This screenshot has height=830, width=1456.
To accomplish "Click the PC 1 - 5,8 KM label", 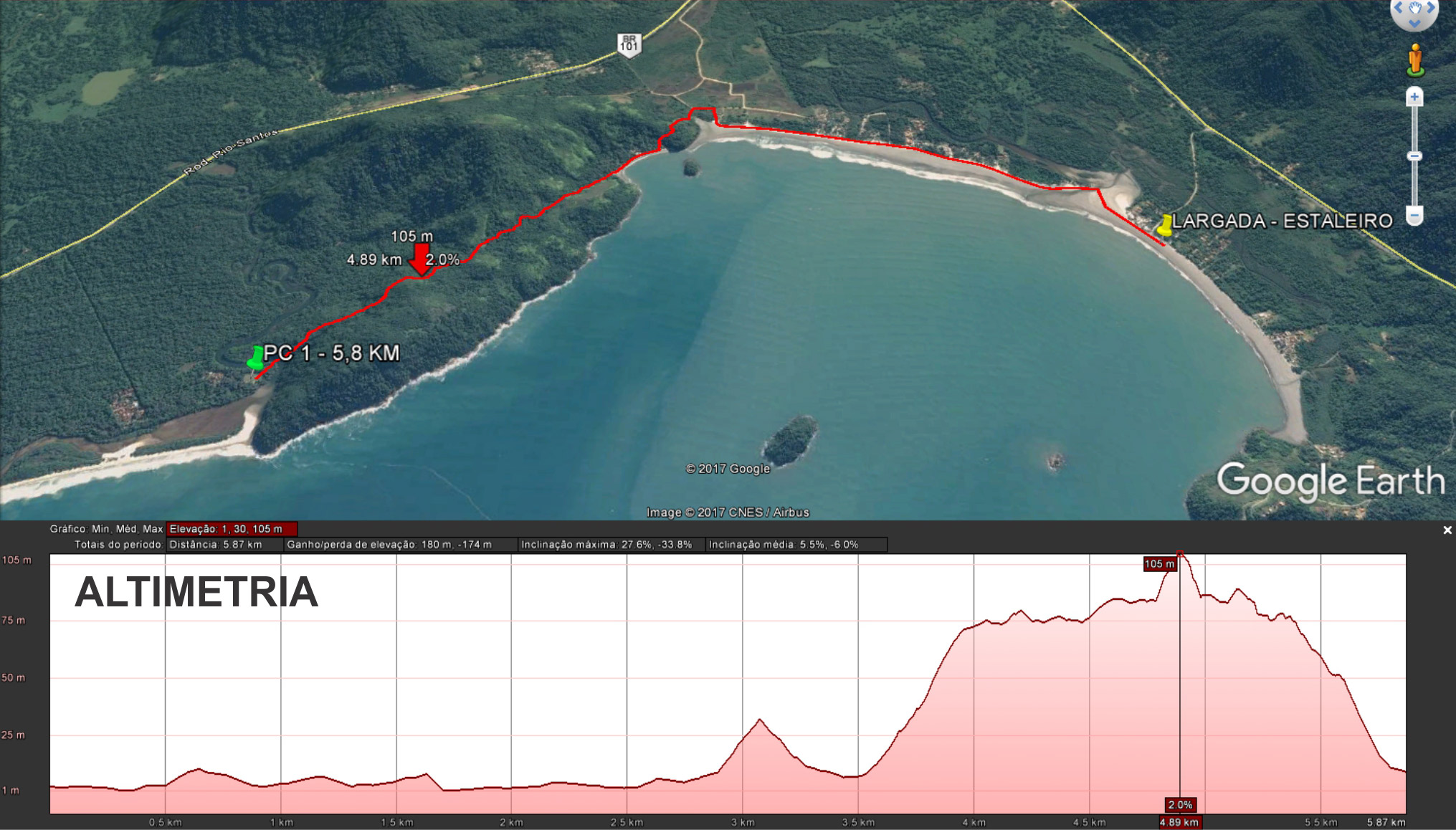I will click(331, 353).
